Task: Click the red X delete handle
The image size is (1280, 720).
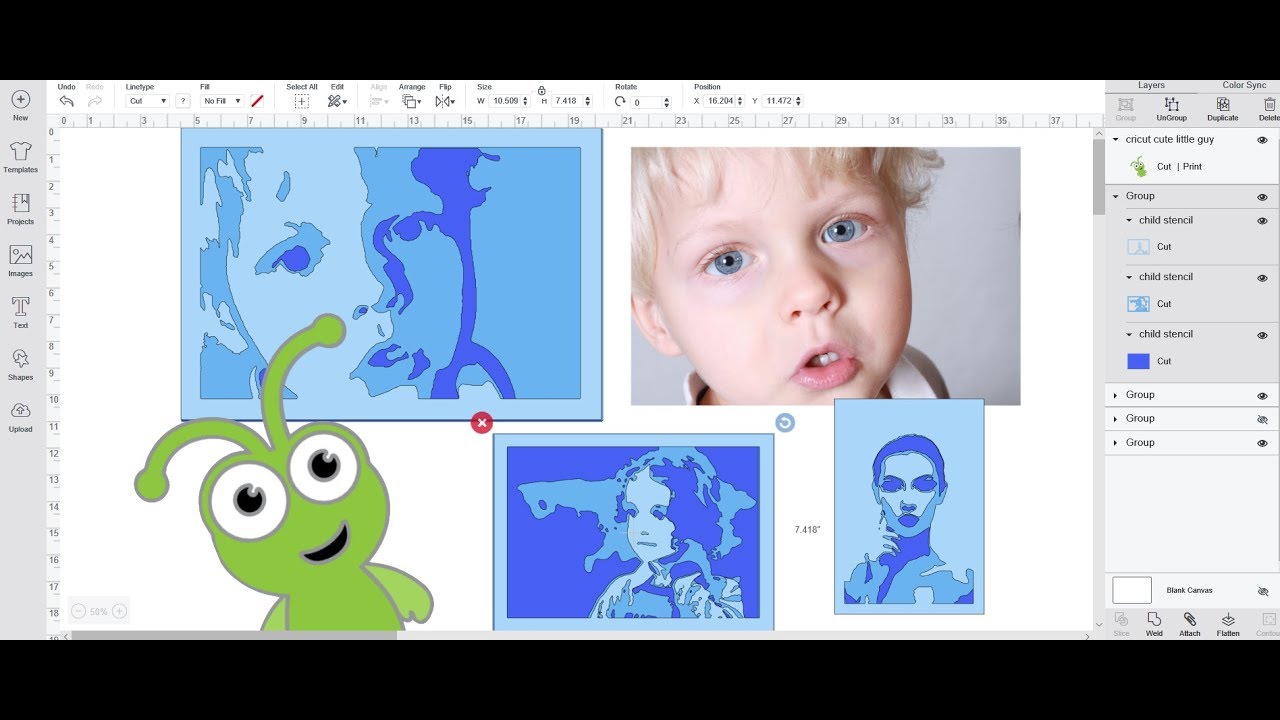Action: coord(482,423)
